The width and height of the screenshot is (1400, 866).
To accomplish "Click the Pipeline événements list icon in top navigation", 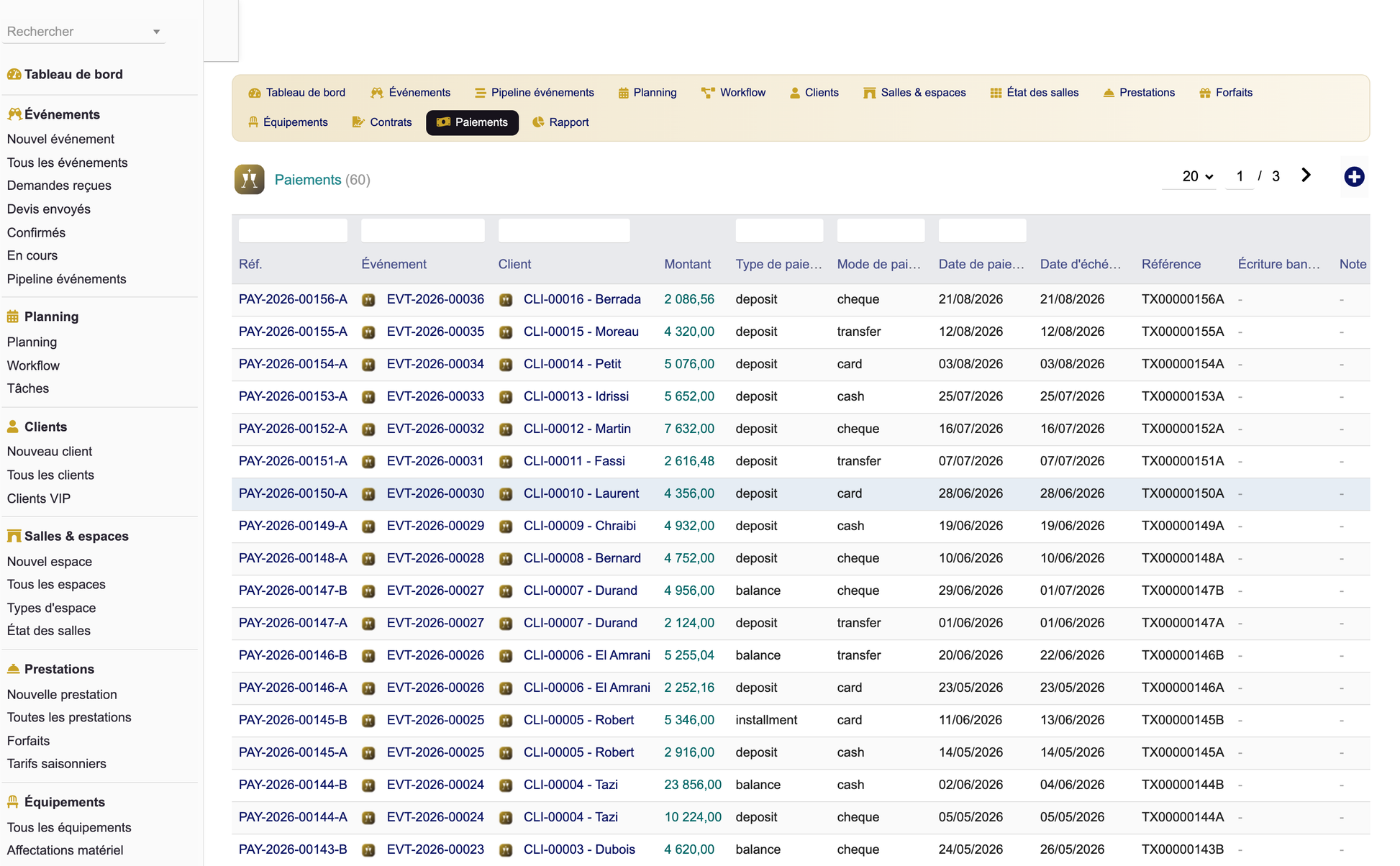I will [x=480, y=93].
